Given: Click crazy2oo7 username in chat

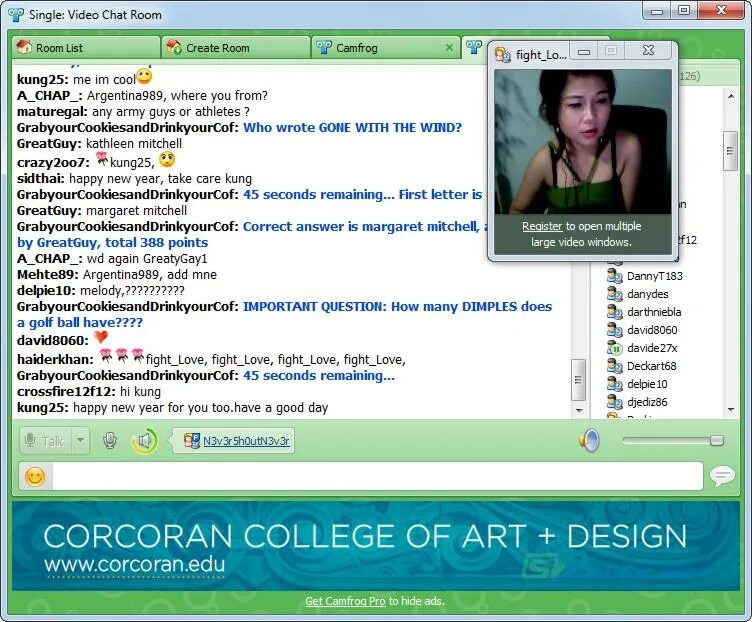Looking at the screenshot, I should click(x=53, y=163).
